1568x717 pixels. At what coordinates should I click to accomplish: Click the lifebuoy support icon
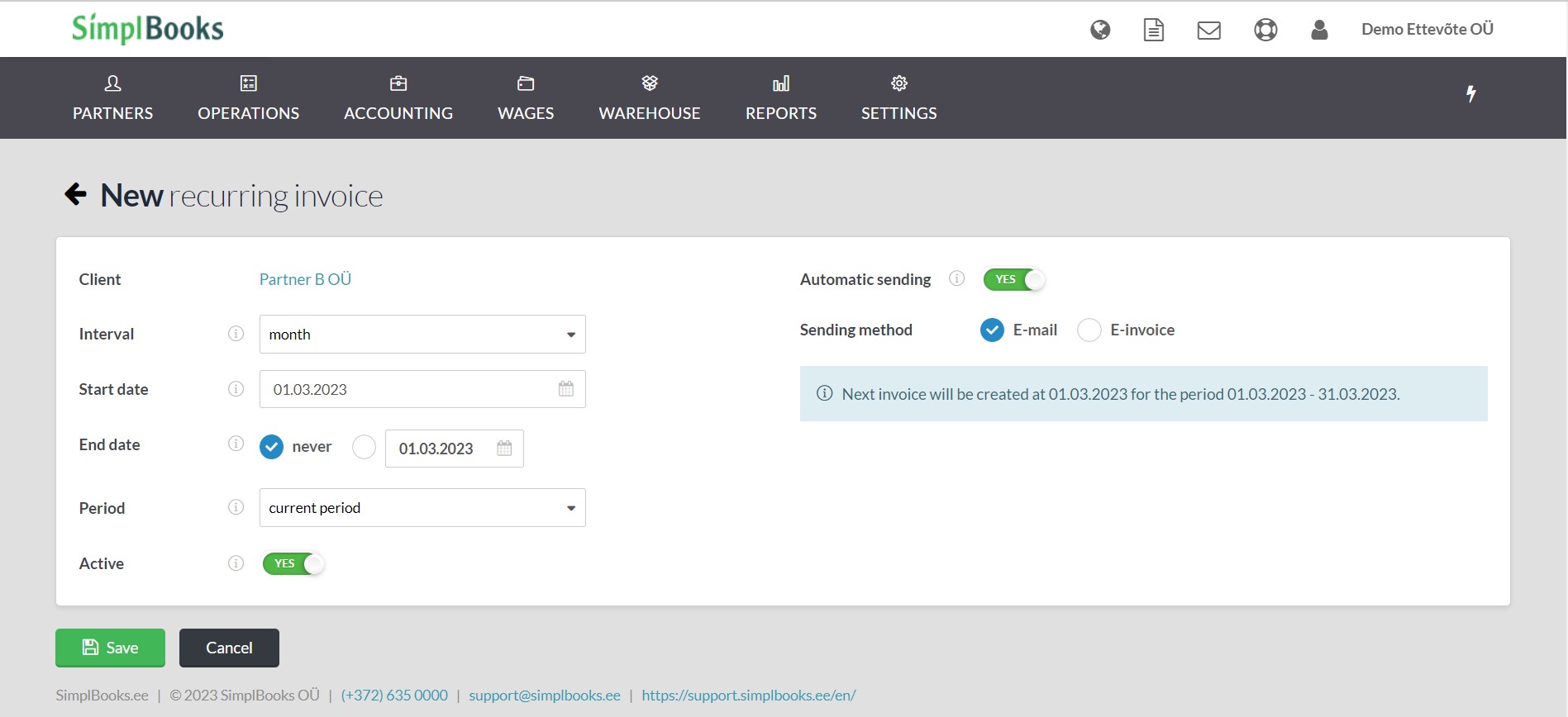tap(1265, 30)
